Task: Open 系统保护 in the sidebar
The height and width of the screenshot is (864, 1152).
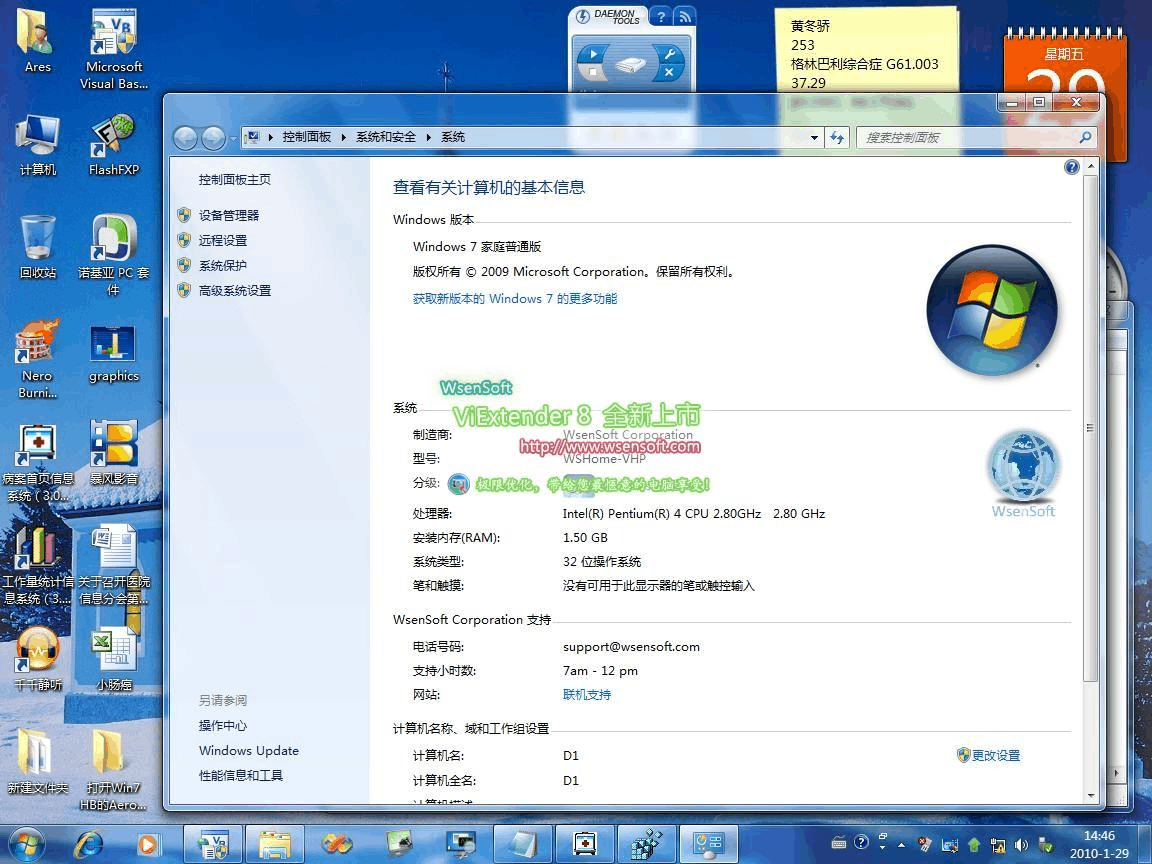Action: point(223,265)
